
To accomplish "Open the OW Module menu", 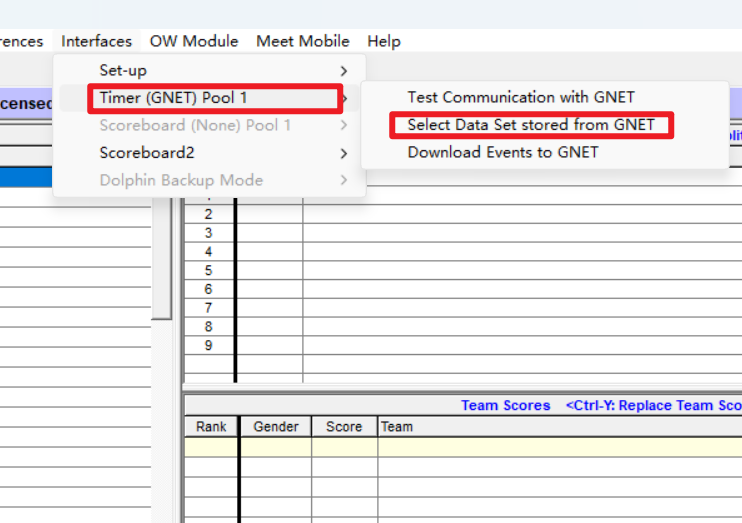I will click(x=194, y=41).
